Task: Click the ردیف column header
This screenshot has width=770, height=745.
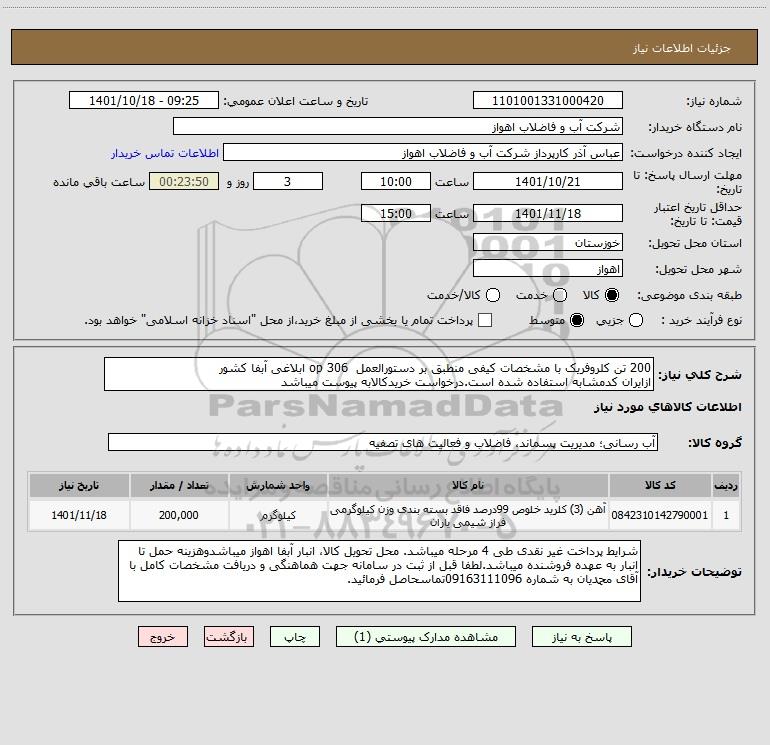Action: click(x=726, y=485)
